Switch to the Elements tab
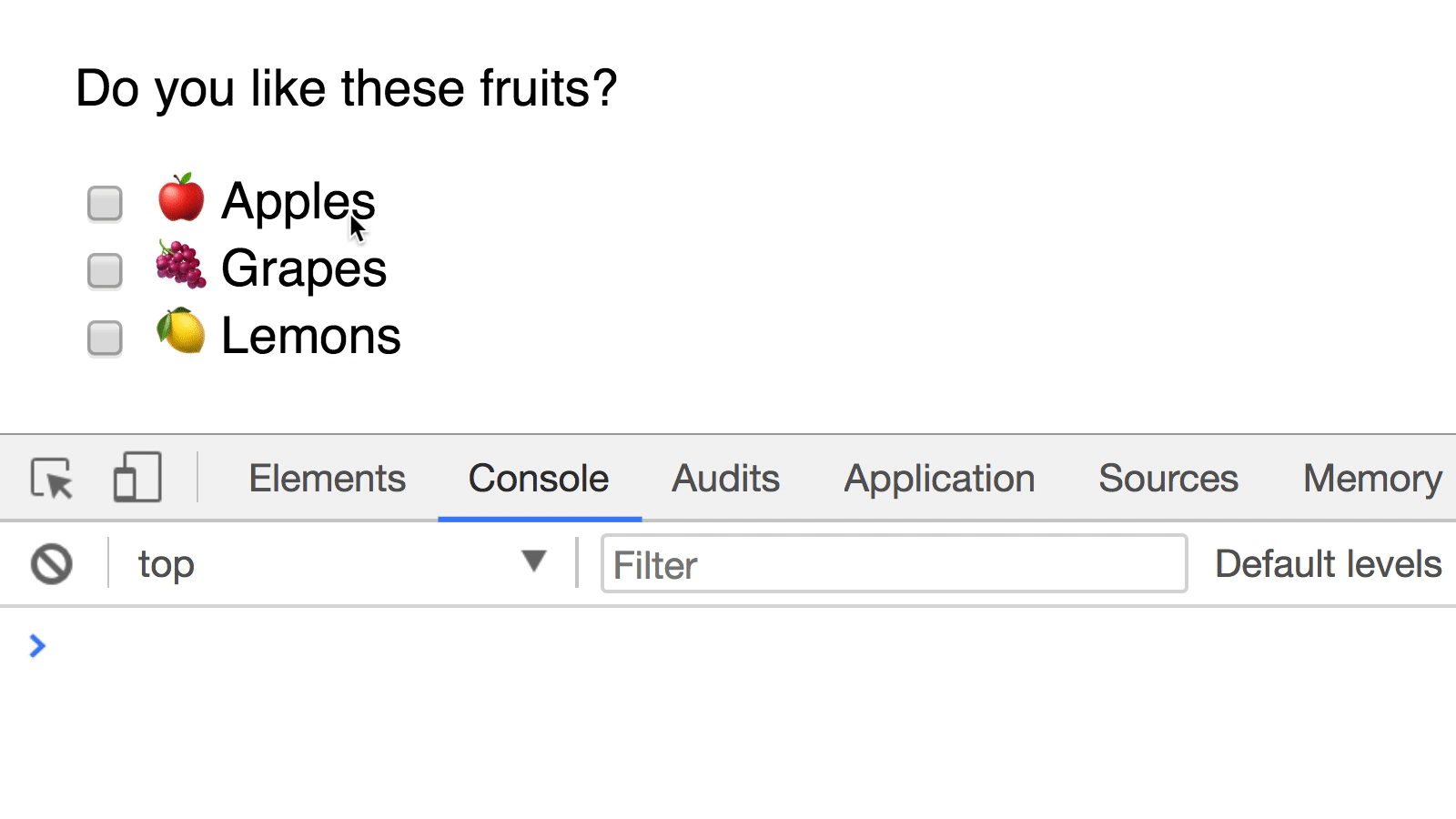 (327, 478)
